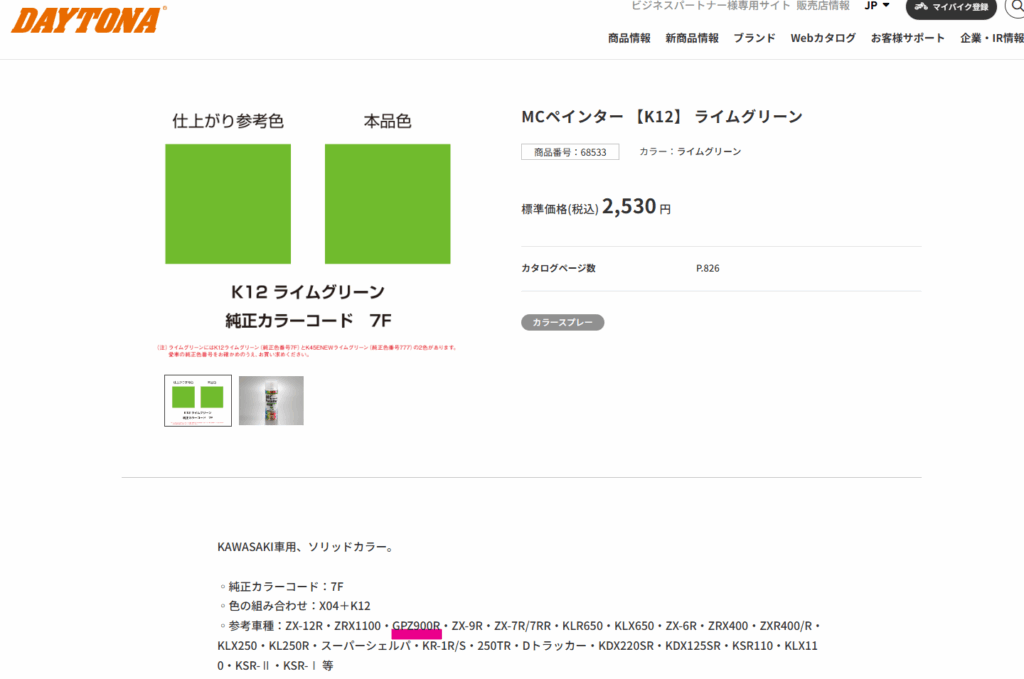This screenshot has width=1024, height=679.
Task: Click the カラースプレー category tag
Action: click(562, 323)
